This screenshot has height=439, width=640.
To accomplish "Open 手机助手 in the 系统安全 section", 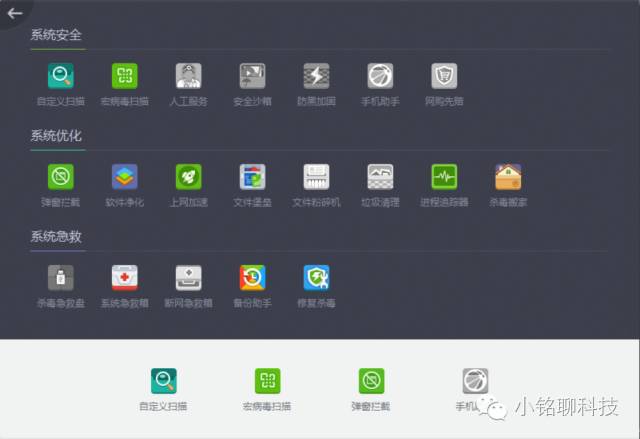I will point(380,76).
